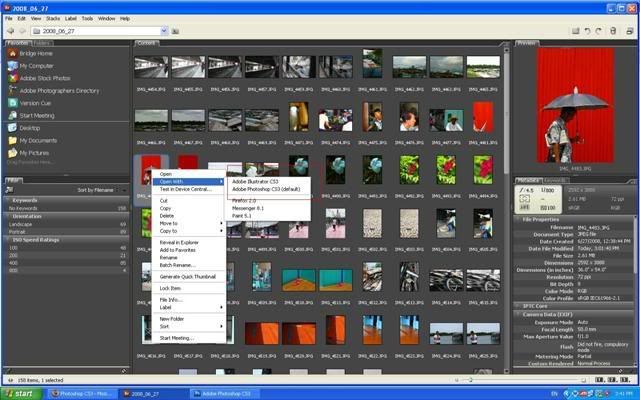Screen dimensions: 640x400
Task: Open the Metadata panel flyout menu
Action: point(632,181)
